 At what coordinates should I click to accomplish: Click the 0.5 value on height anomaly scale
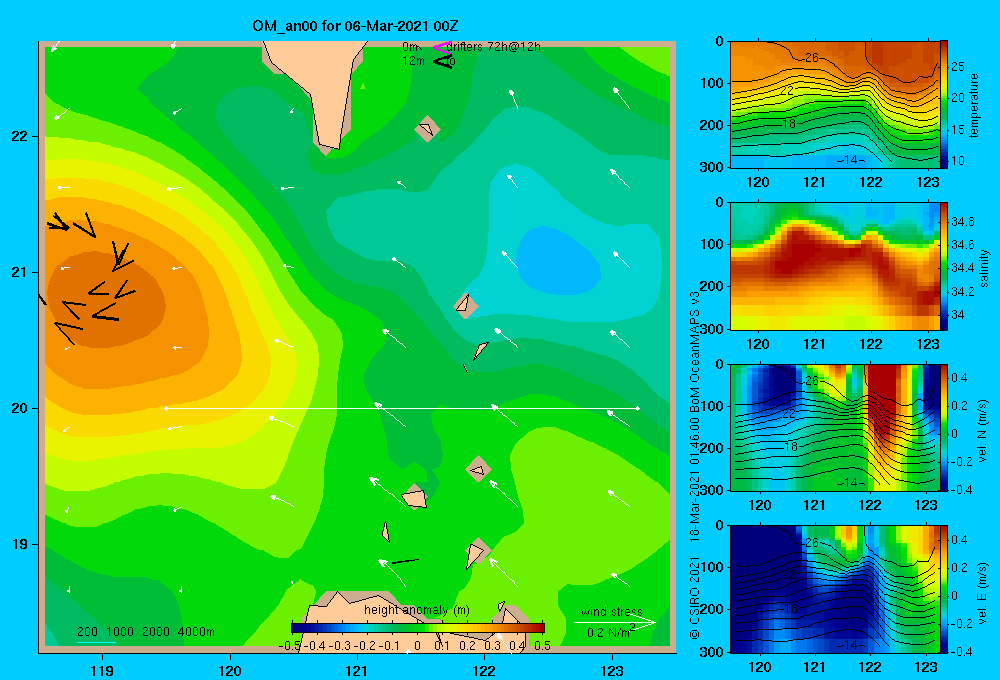pos(542,646)
